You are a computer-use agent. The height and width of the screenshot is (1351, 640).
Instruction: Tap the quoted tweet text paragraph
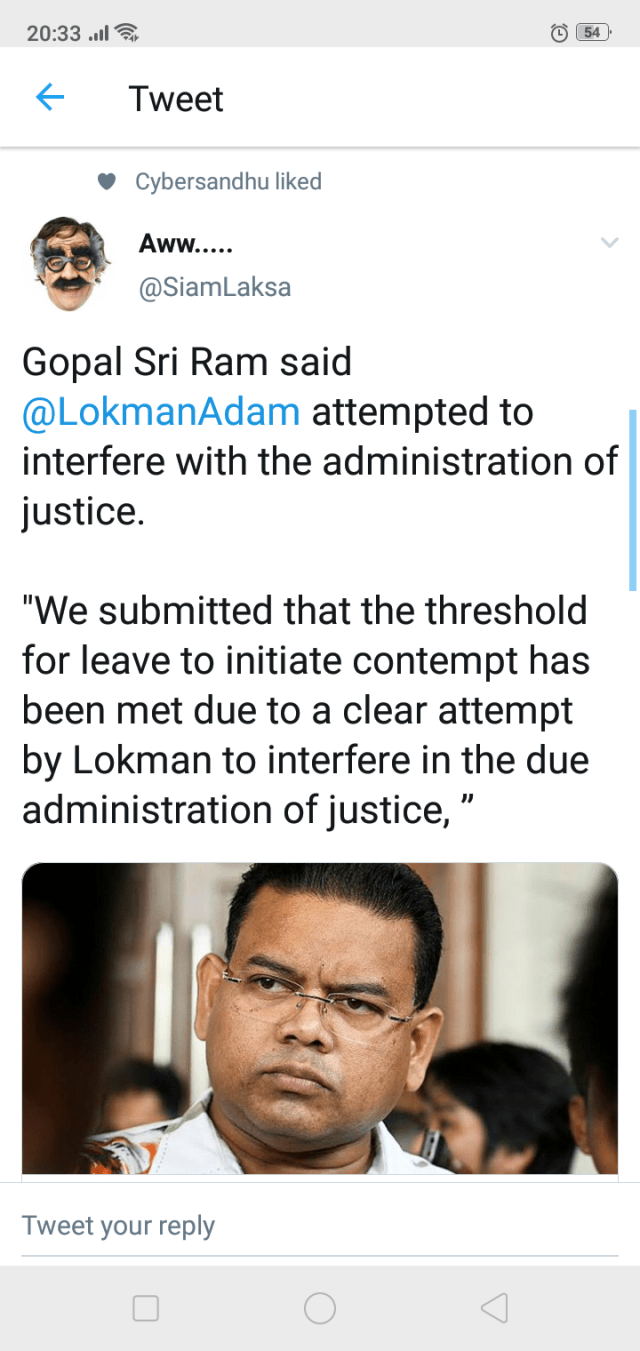click(305, 709)
